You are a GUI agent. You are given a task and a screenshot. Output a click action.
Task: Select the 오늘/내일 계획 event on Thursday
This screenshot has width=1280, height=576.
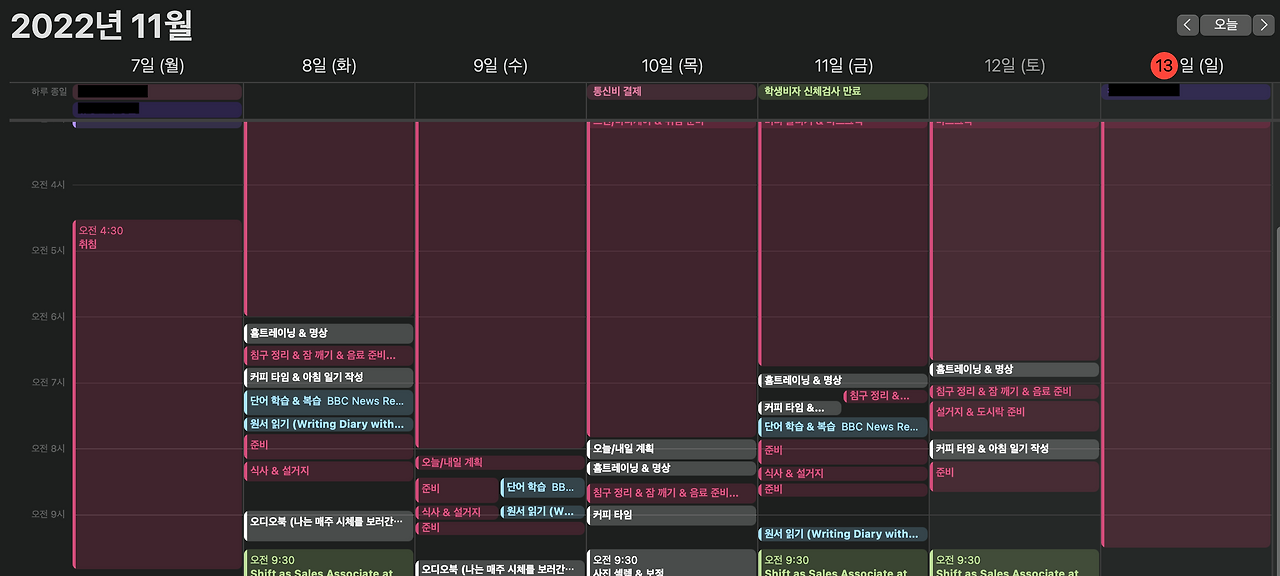click(671, 448)
